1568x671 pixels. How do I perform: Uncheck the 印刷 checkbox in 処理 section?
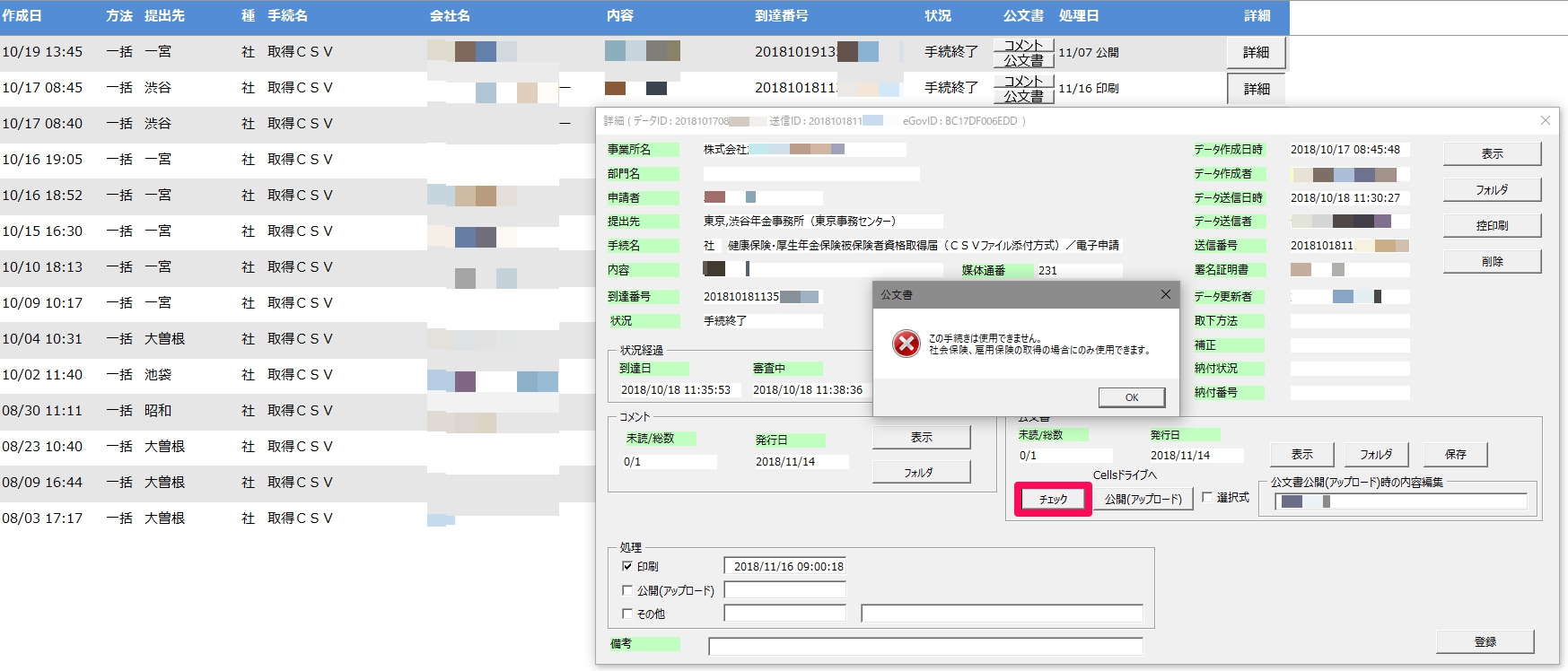click(627, 566)
